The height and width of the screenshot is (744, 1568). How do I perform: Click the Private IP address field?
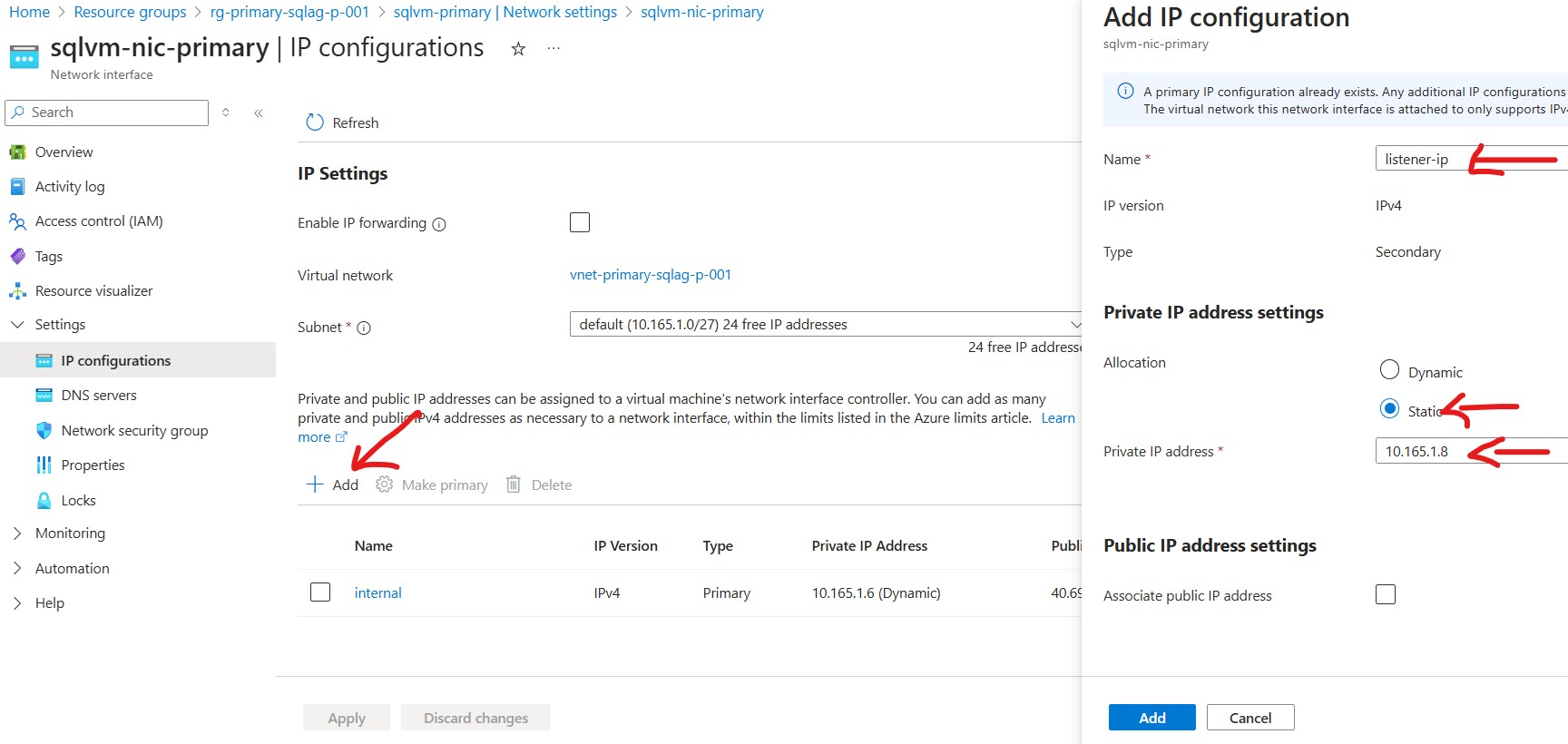tap(1472, 451)
